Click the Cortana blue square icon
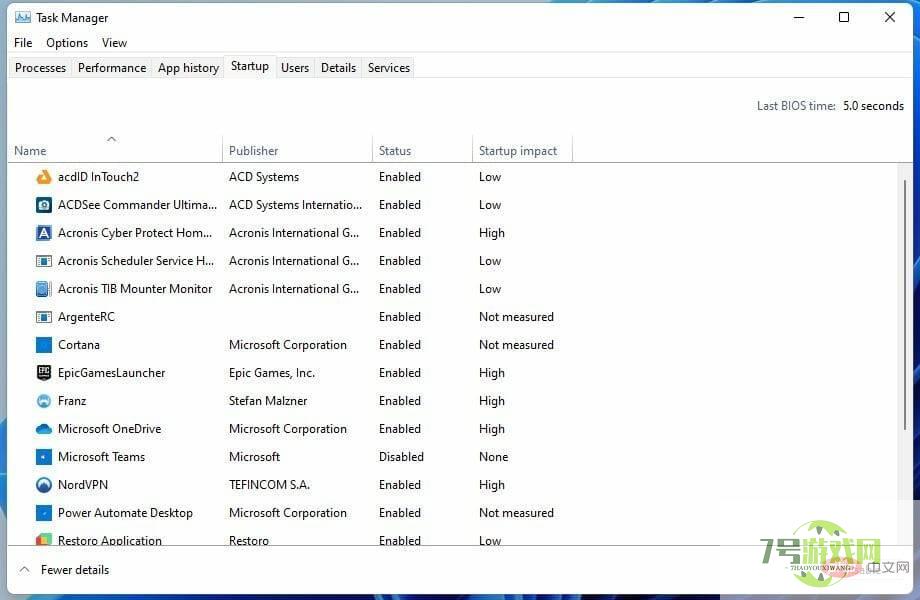Viewport: 920px width, 600px height. point(43,345)
